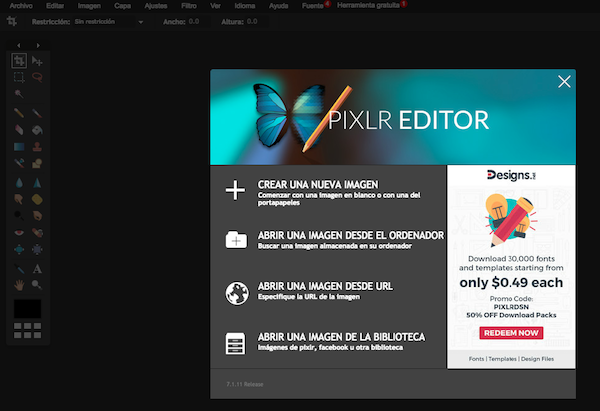
Task: Click Fonts | Templates | Design Files link
Action: [x=511, y=359]
